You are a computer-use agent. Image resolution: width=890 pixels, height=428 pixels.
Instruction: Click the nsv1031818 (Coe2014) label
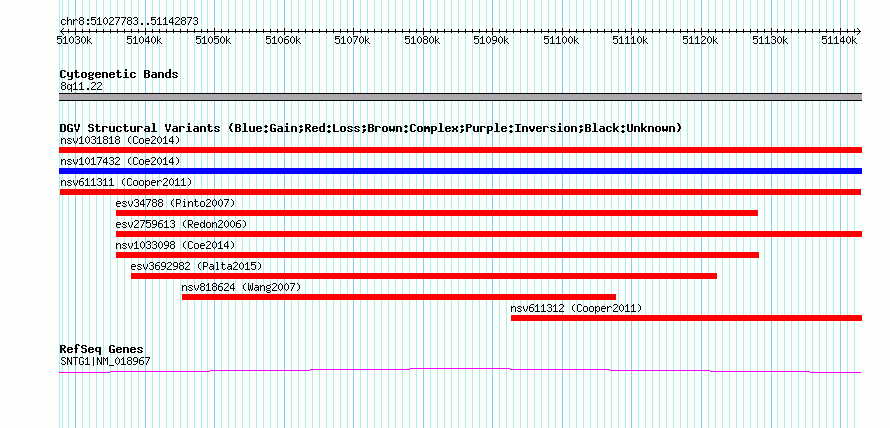[120, 140]
